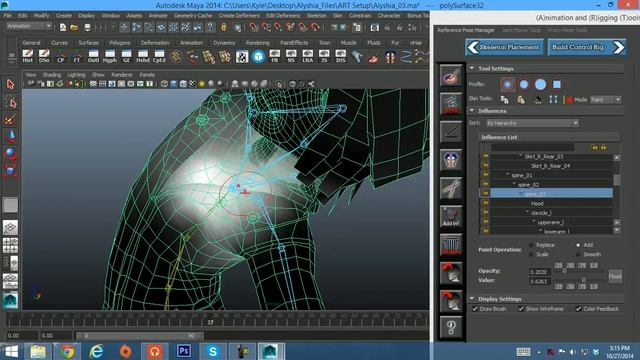
Task: Open the paint skin weights ART tool icon
Action: (451, 75)
